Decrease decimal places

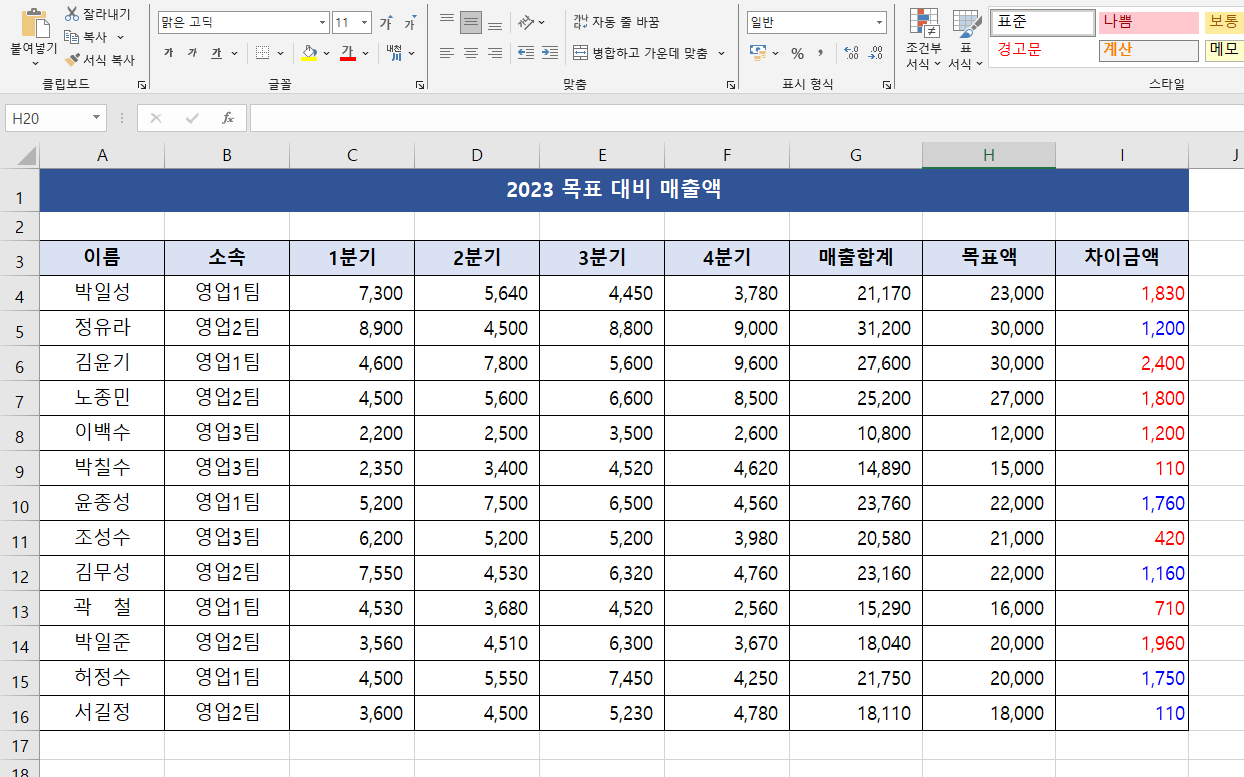tap(876, 53)
